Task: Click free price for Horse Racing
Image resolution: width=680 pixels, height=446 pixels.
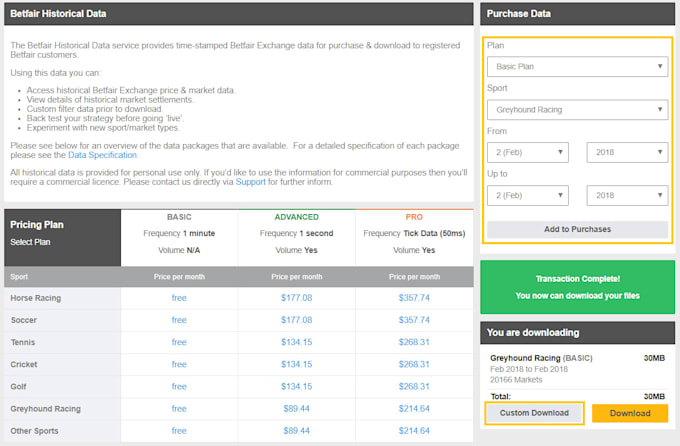Action: (x=179, y=298)
